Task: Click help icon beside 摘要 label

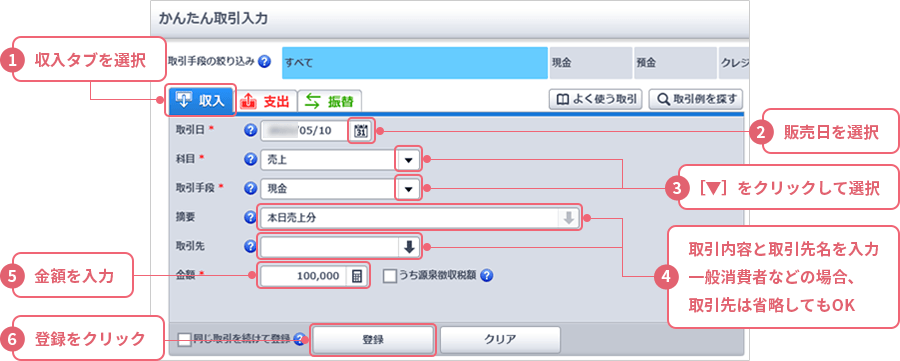Action: [x=250, y=218]
